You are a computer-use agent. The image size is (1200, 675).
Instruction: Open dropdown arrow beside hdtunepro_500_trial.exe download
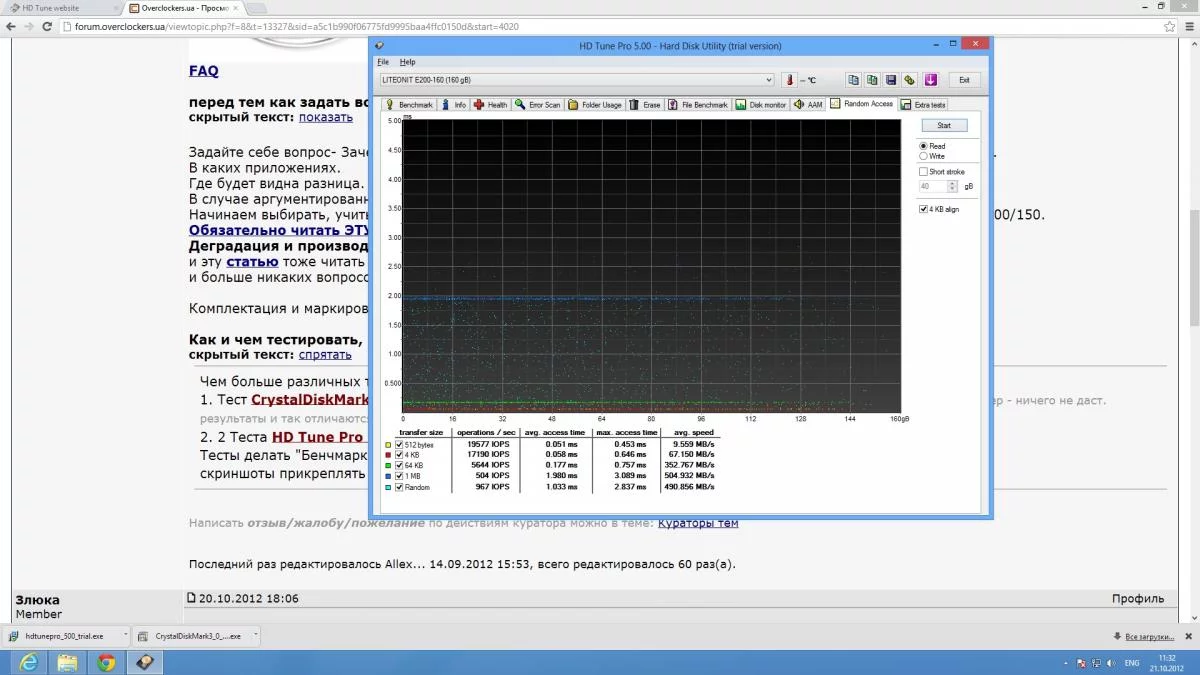(125, 634)
